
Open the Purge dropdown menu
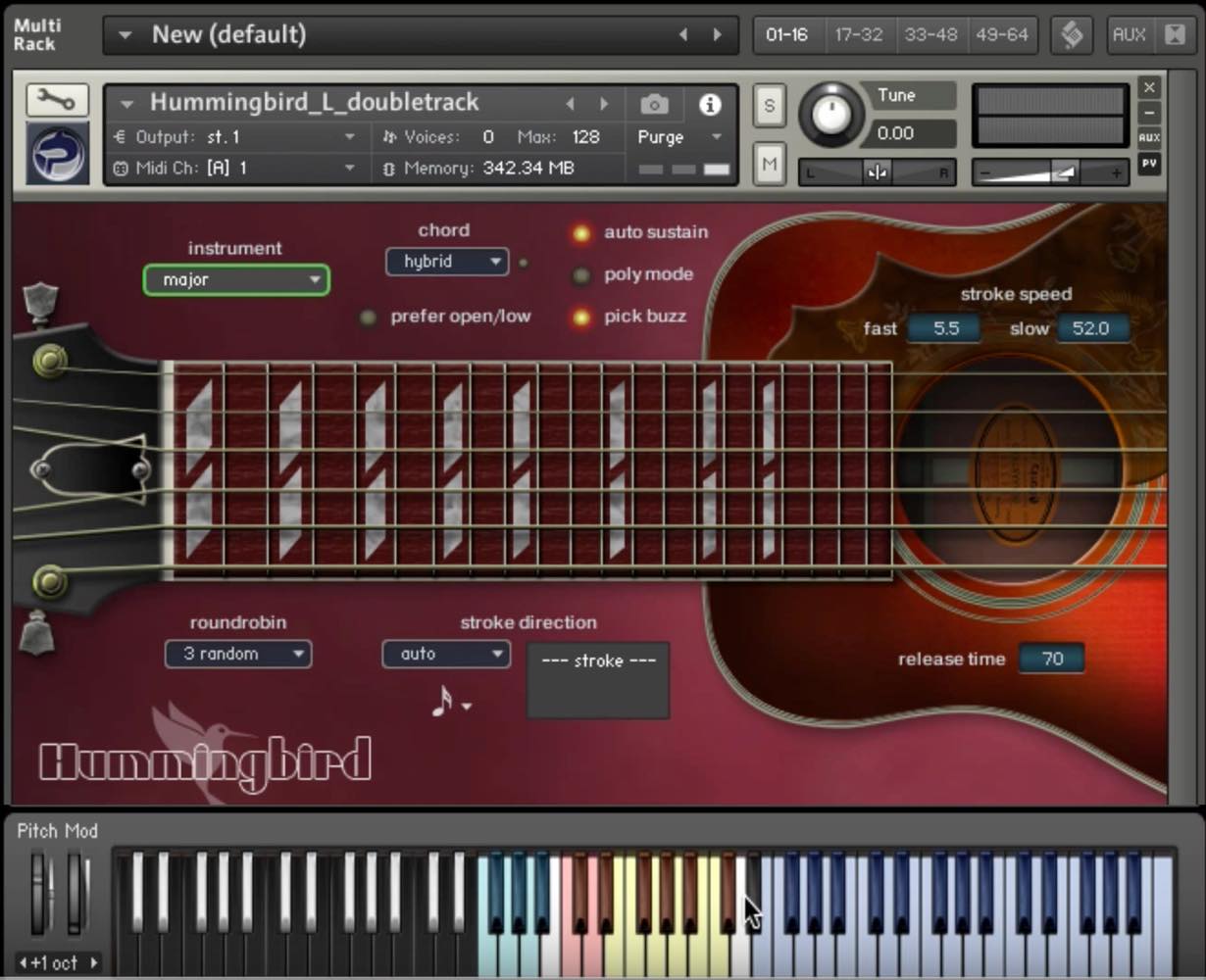click(x=678, y=137)
